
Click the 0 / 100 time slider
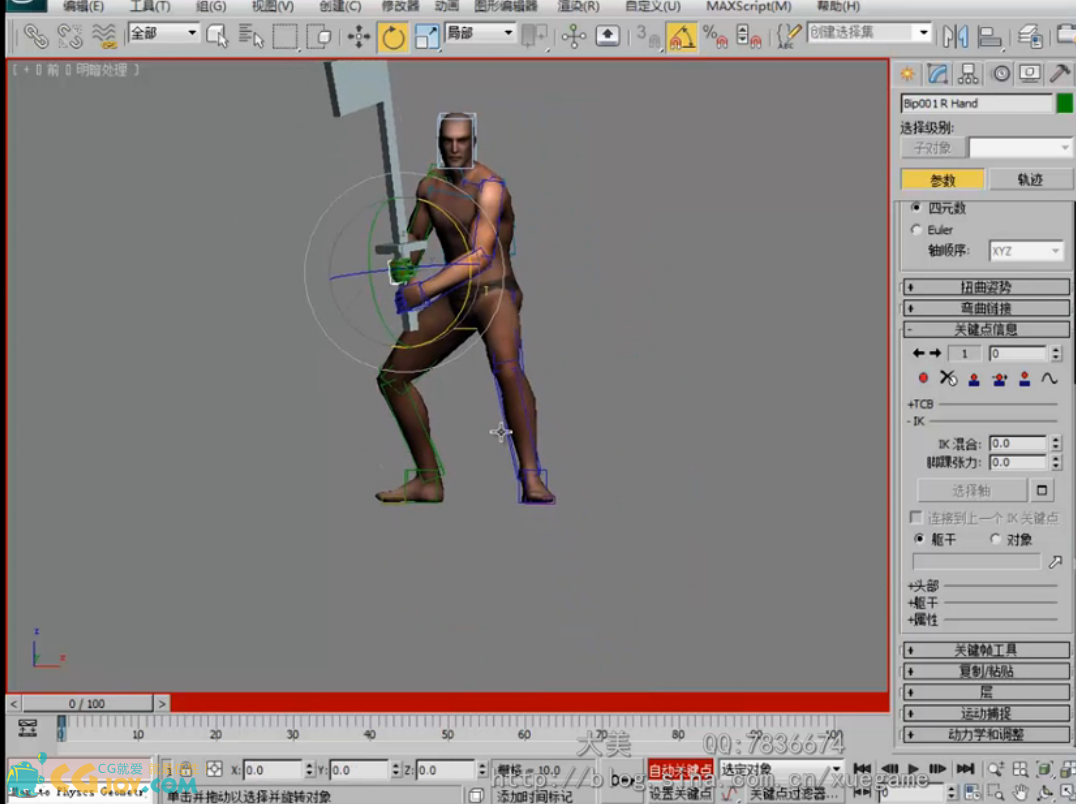(87, 704)
